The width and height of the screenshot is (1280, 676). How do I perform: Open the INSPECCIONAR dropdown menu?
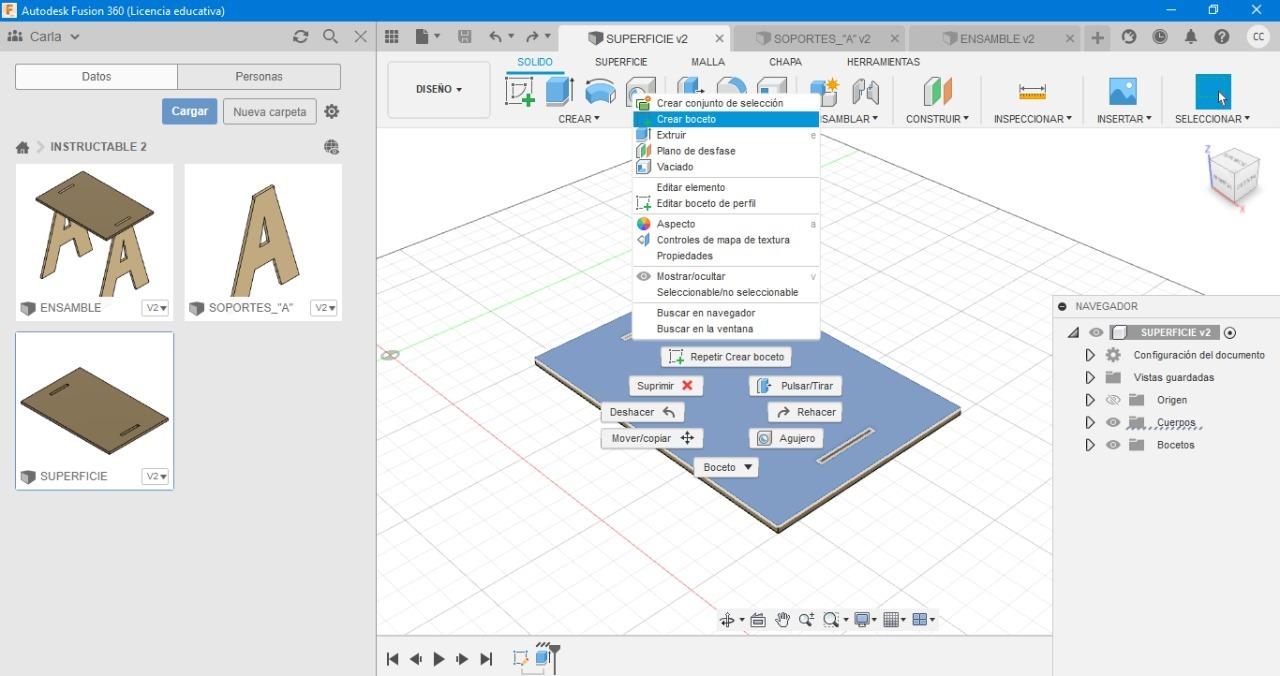point(1032,119)
